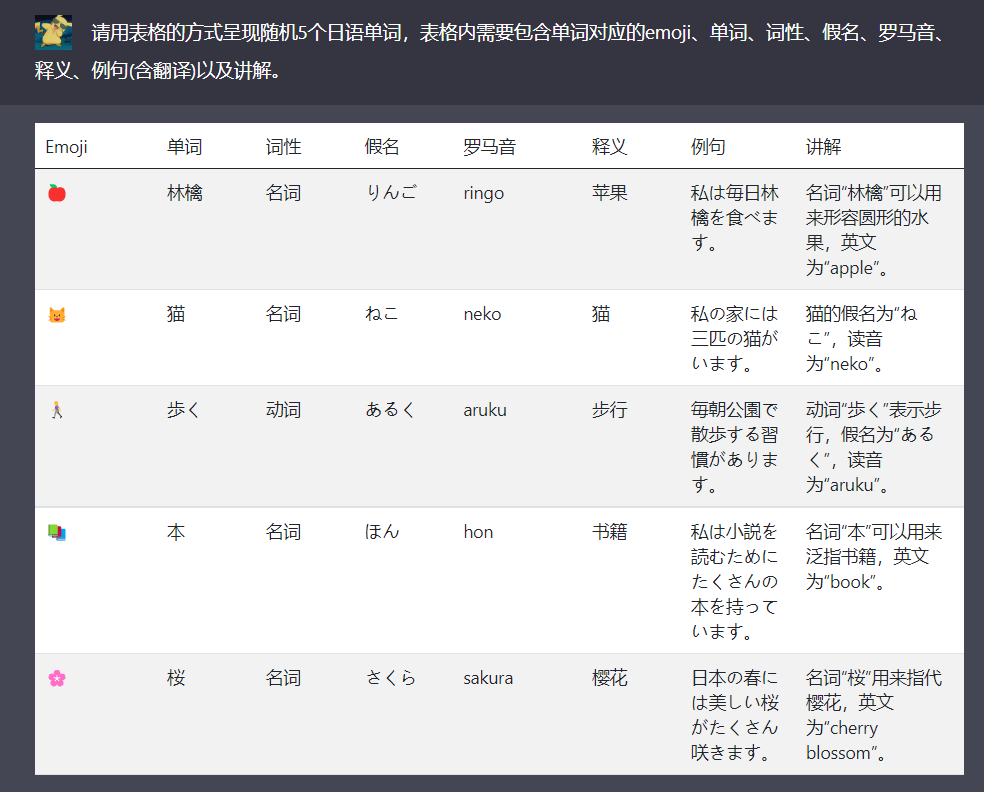Click the 动词 part-of-speech cell

coord(283,410)
